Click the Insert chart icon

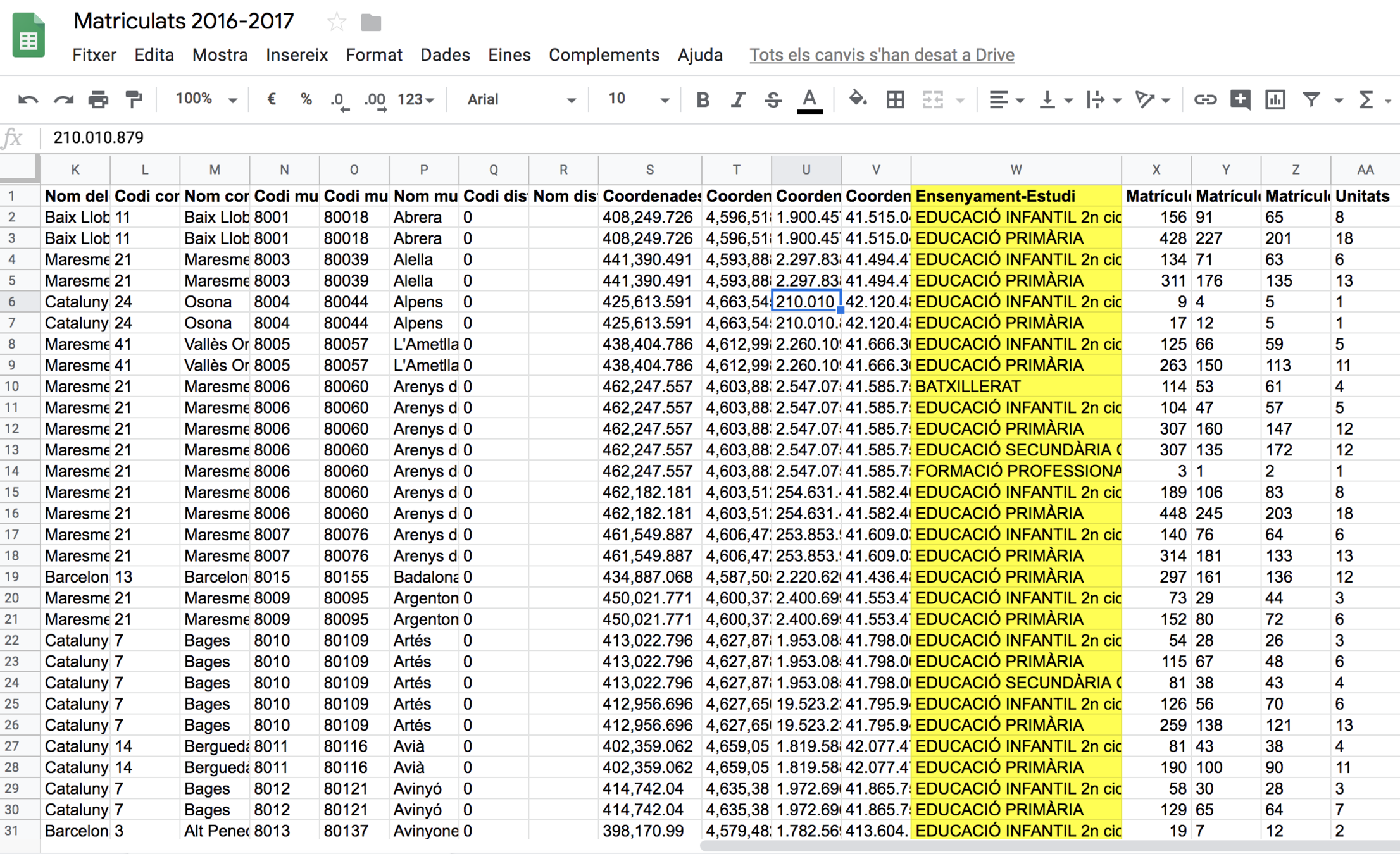tap(1275, 99)
